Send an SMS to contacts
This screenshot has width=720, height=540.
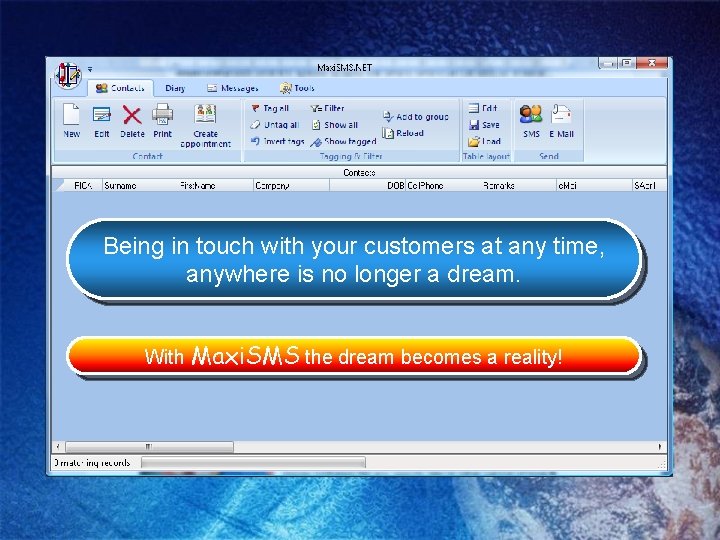point(531,120)
